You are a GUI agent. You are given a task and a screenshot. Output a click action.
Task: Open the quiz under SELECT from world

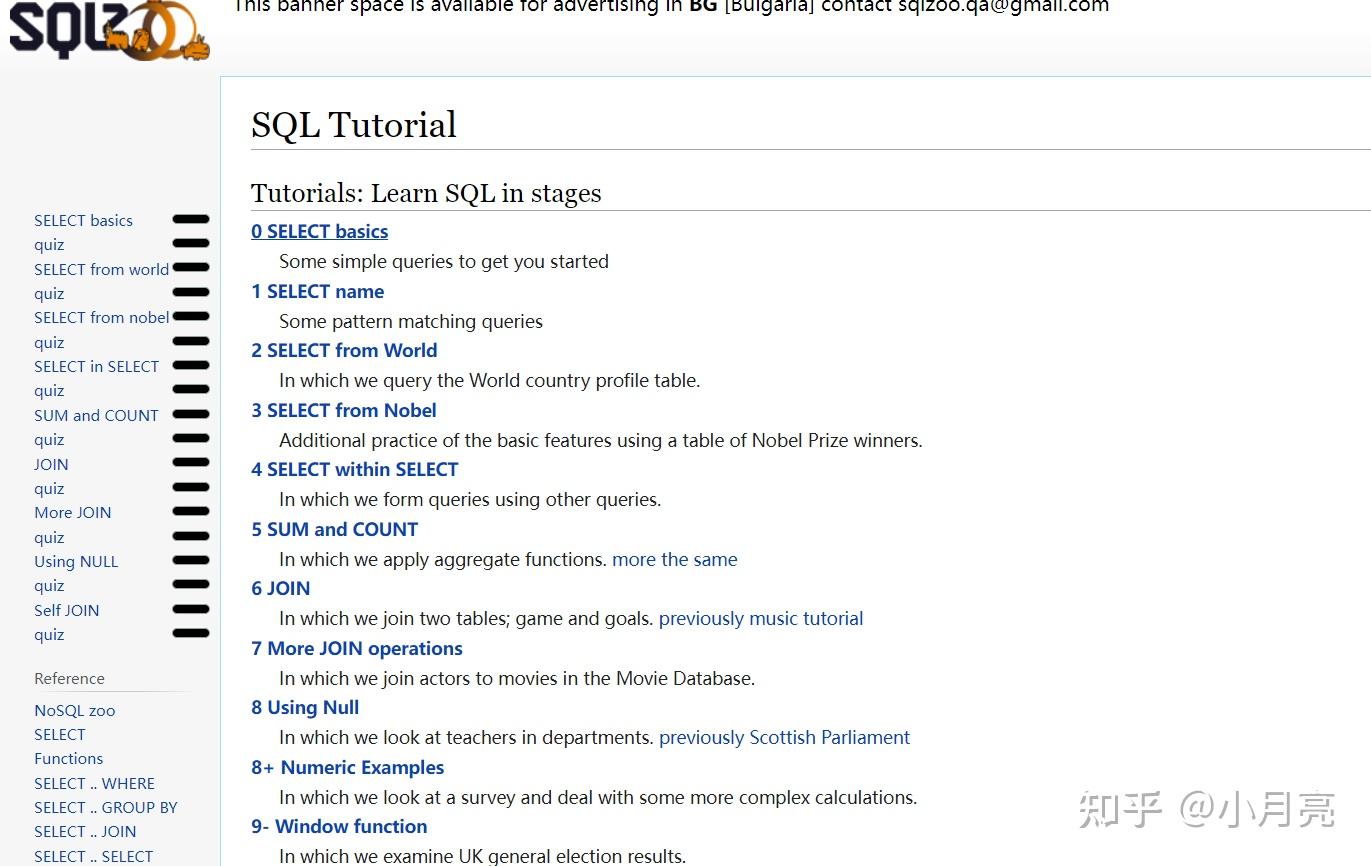point(49,293)
